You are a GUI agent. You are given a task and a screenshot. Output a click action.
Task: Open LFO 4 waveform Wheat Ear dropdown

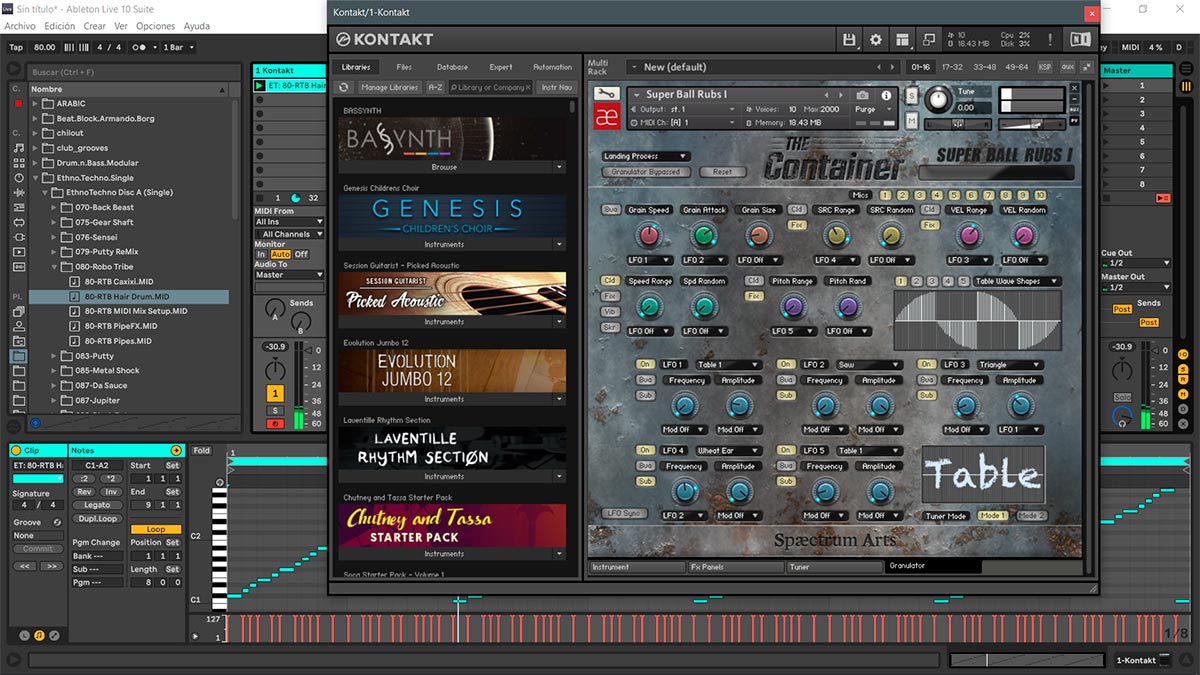(x=729, y=451)
